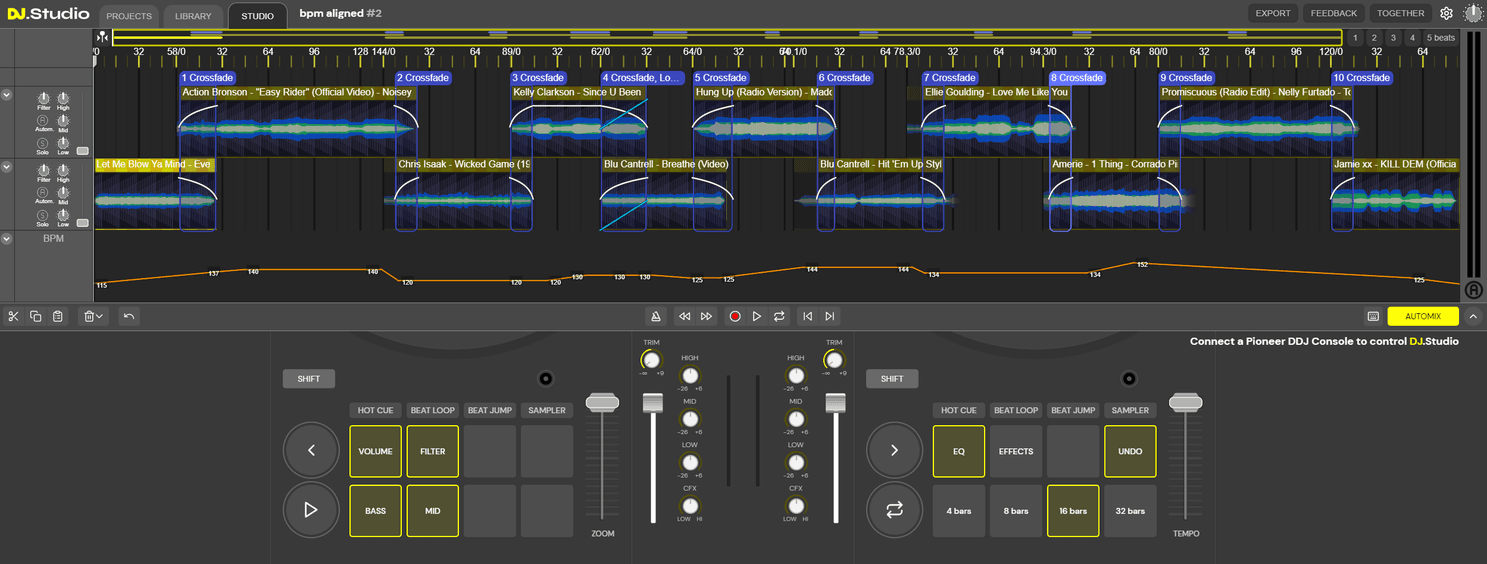The height and width of the screenshot is (564, 1487).
Task: Click the TOGETHER button
Action: pyautogui.click(x=1400, y=13)
